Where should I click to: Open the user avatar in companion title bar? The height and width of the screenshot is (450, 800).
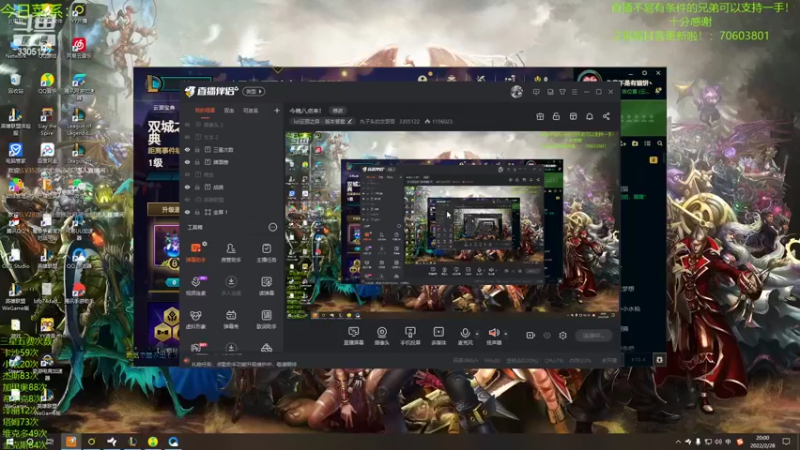516,92
